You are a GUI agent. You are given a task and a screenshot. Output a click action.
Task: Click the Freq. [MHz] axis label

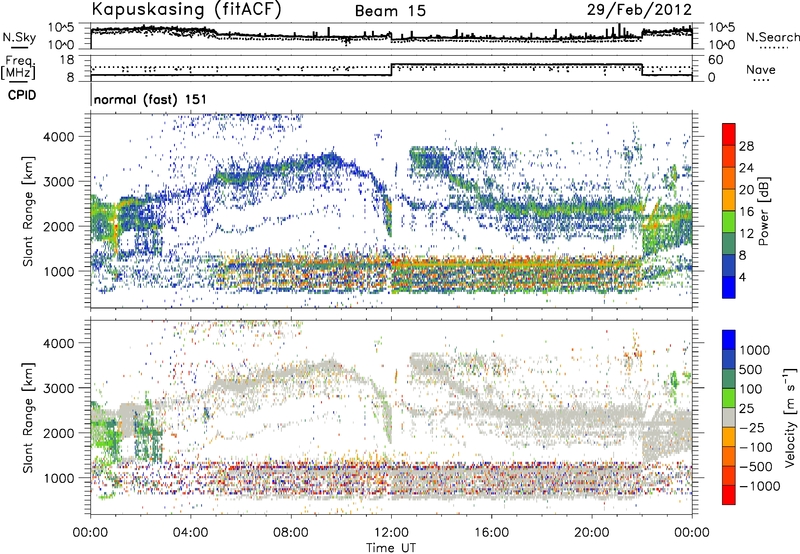coord(18,68)
